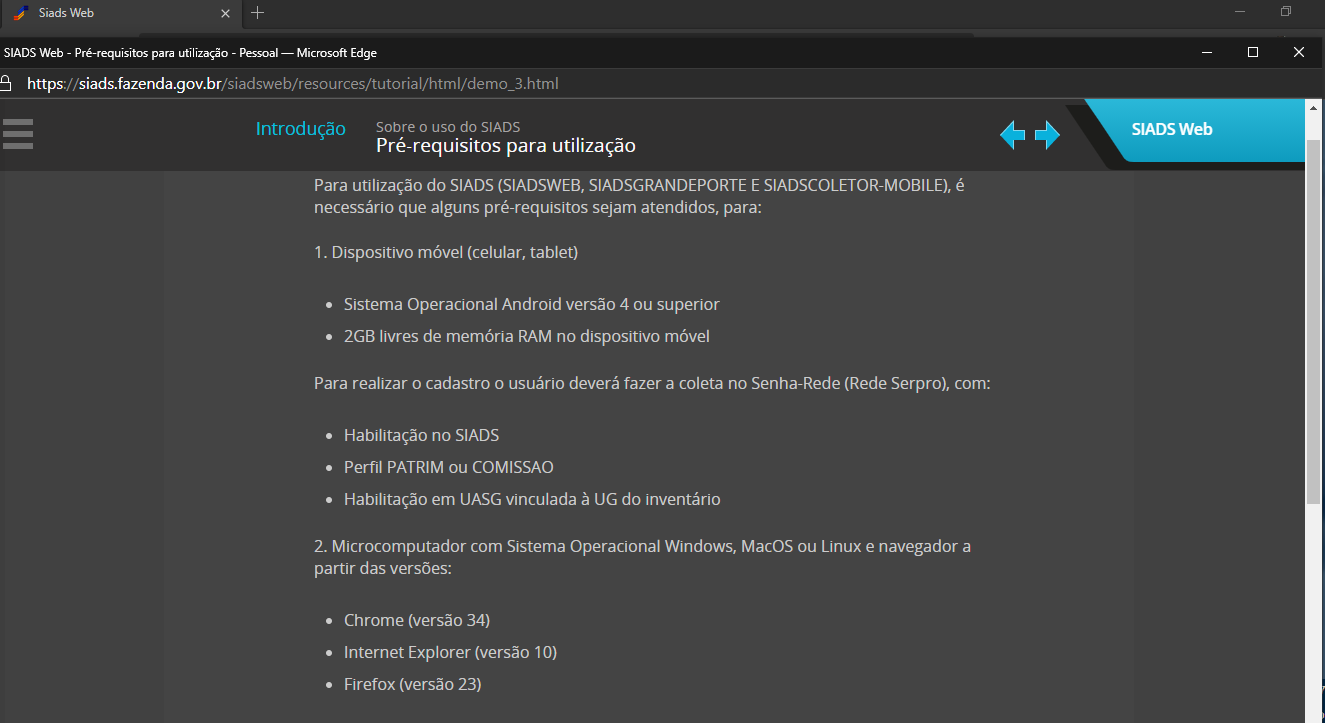Click "Internet Explorer (versão 10)" bullet
This screenshot has height=723, width=1325.
[450, 652]
